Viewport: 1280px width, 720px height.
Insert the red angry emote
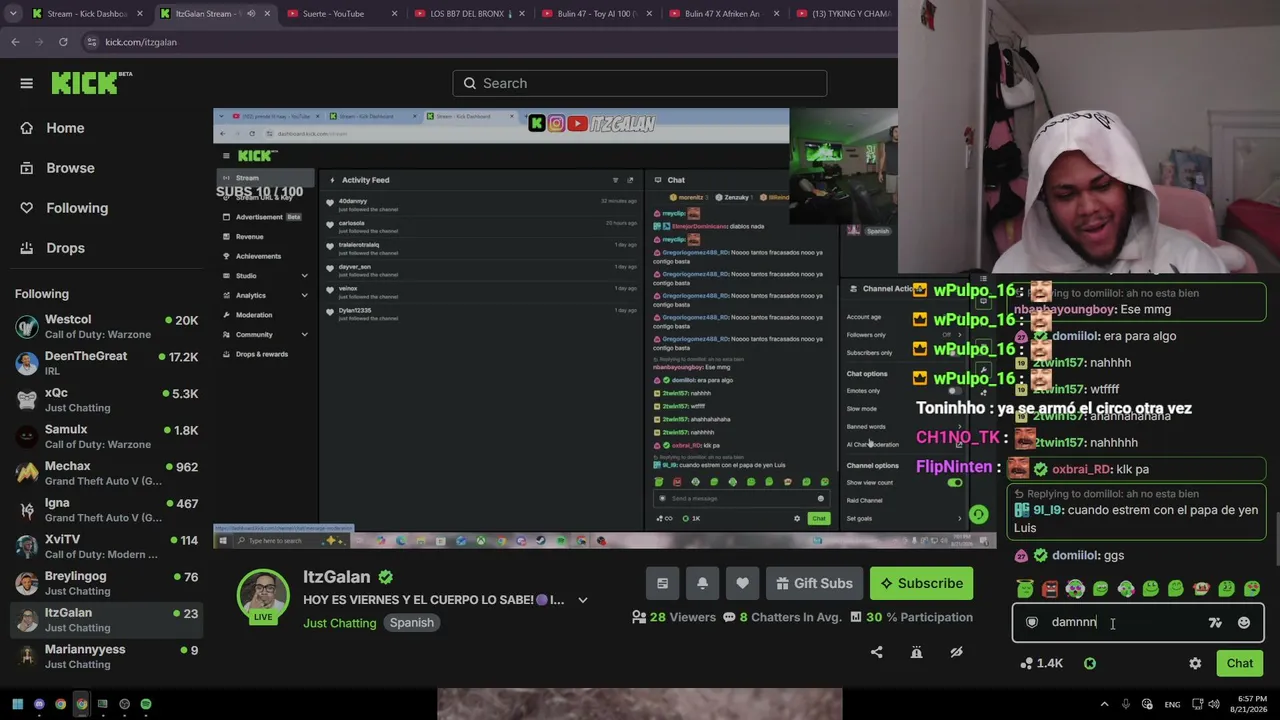1050,589
